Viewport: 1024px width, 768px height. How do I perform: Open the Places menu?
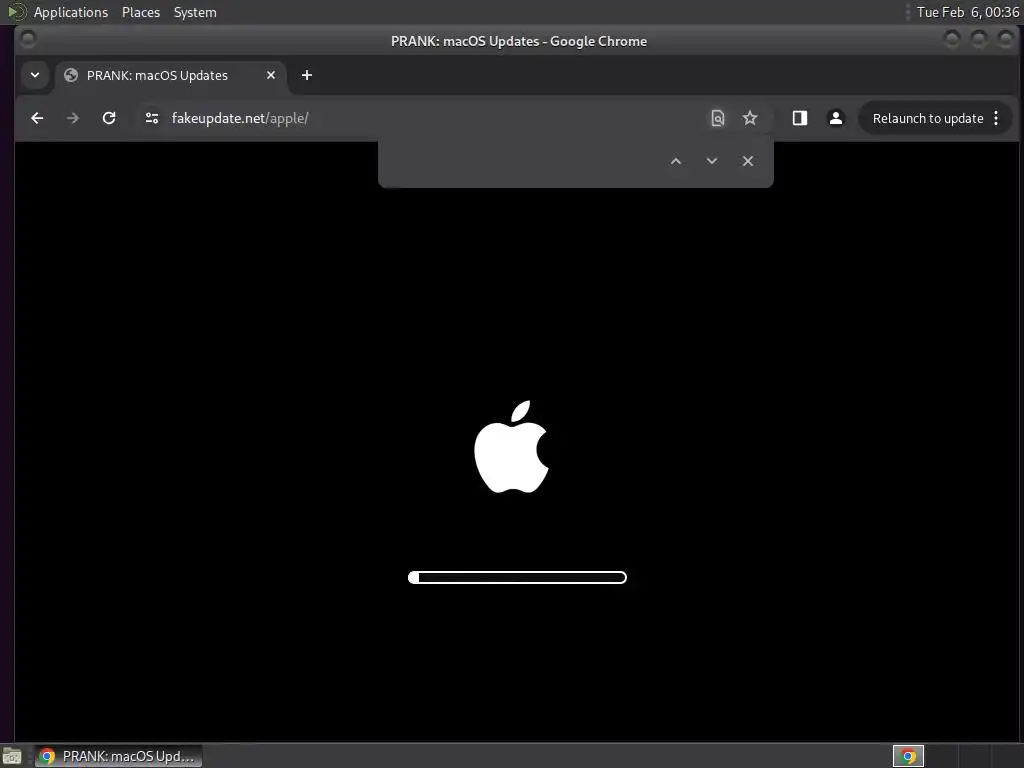point(140,12)
